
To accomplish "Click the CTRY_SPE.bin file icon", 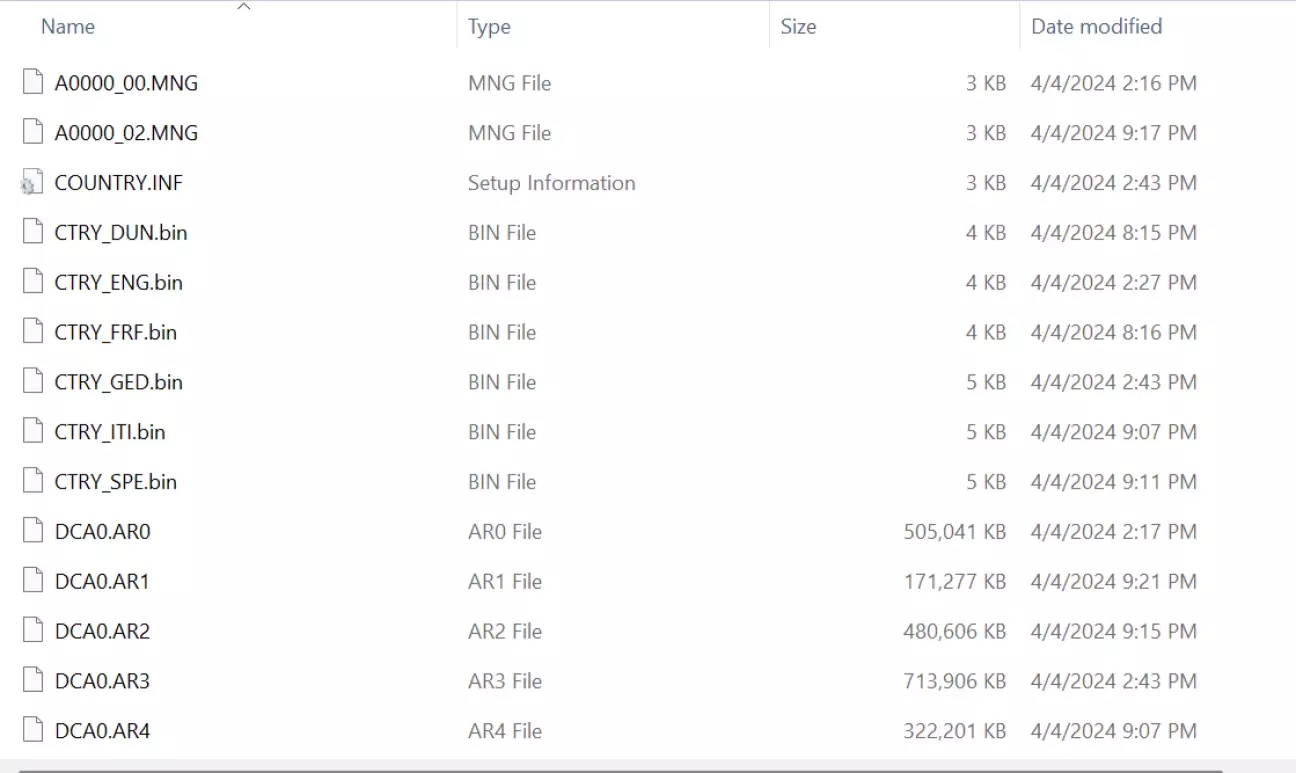I will tap(33, 482).
